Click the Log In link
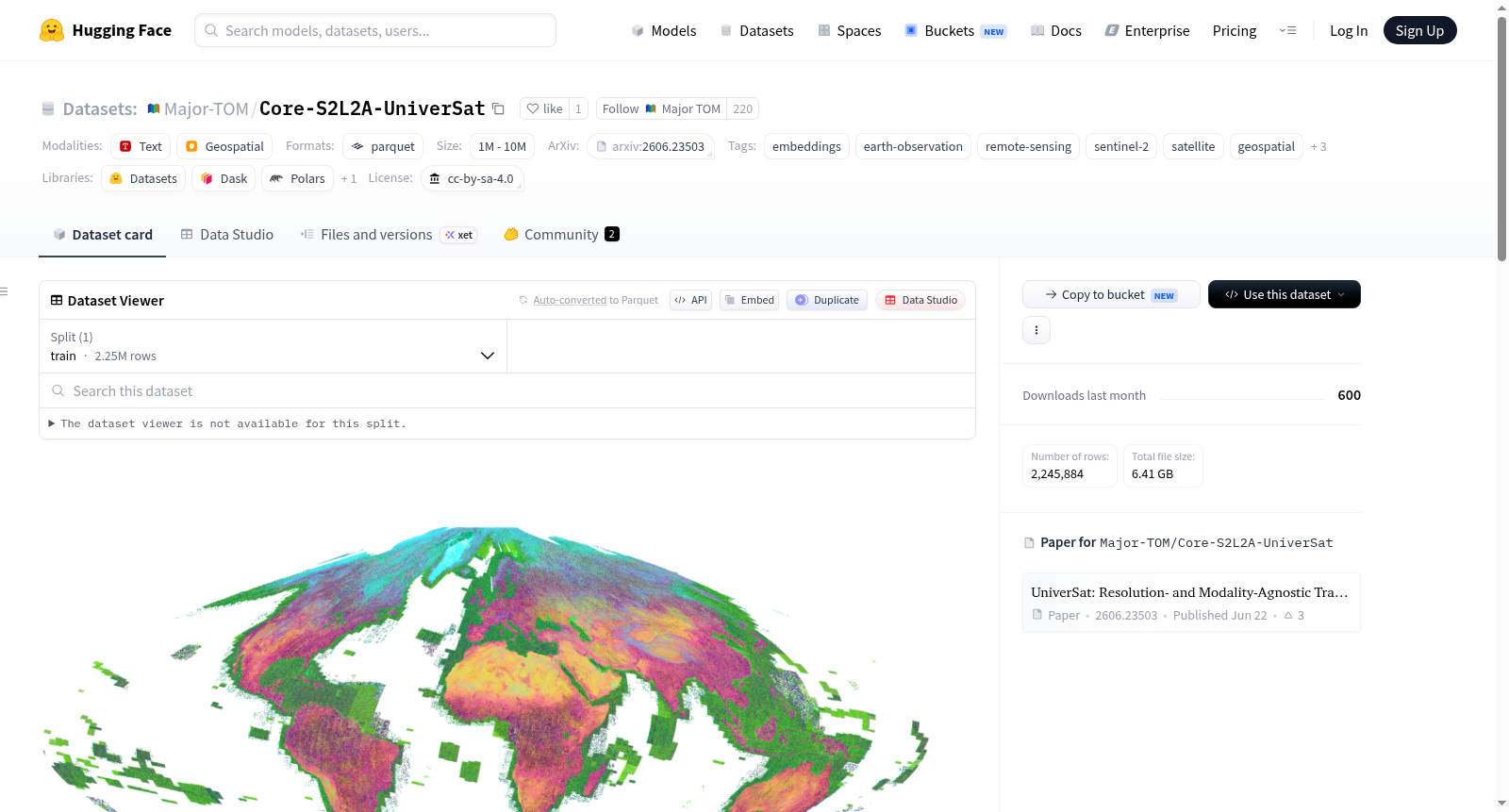Screen dimensions: 1509x812 pos(1349,31)
